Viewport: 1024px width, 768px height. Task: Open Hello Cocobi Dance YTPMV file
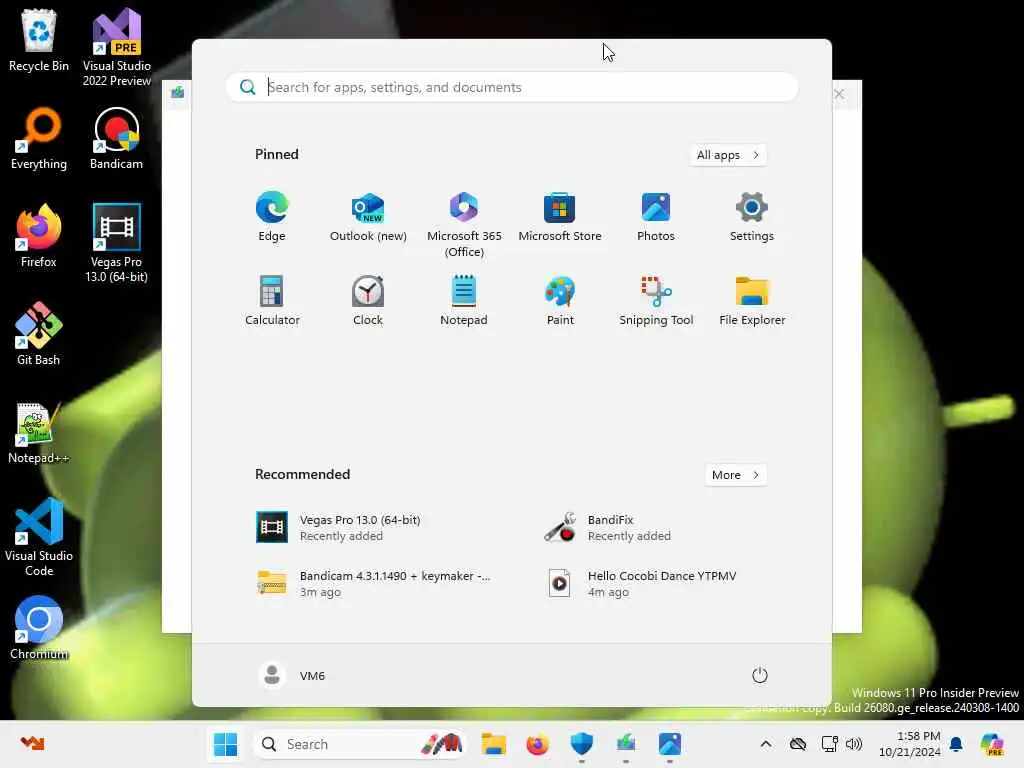pyautogui.click(x=653, y=583)
